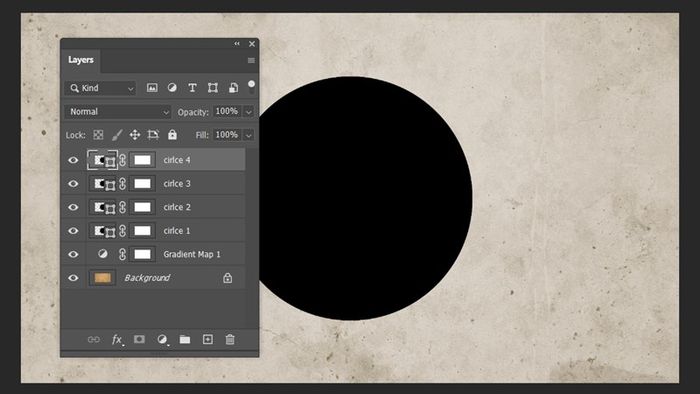The image size is (700, 394).
Task: Select the cirlce 3 layer mask thumbnail
Action: point(142,184)
